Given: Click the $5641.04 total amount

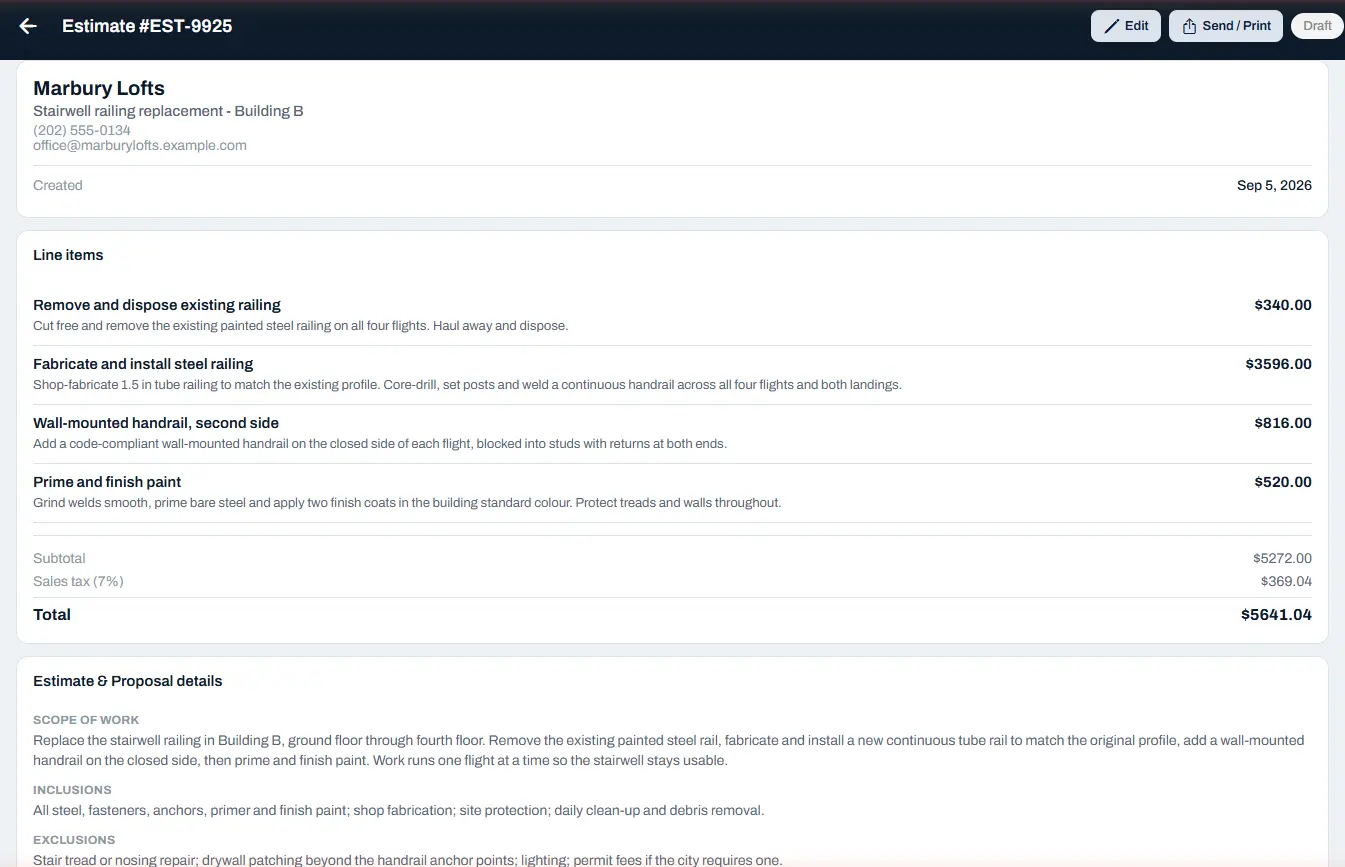Looking at the screenshot, I should 1276,615.
